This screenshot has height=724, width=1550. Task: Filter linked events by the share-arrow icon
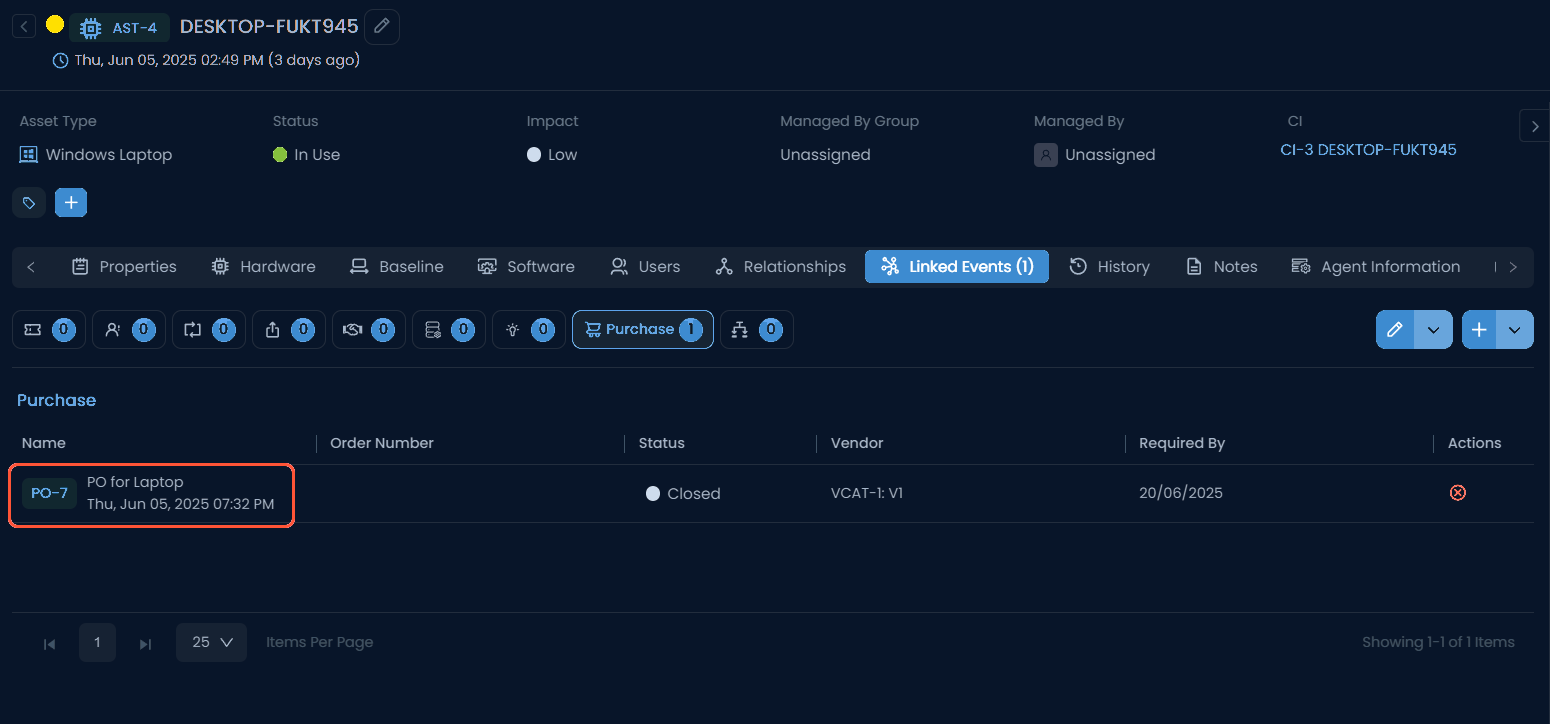[x=289, y=329]
